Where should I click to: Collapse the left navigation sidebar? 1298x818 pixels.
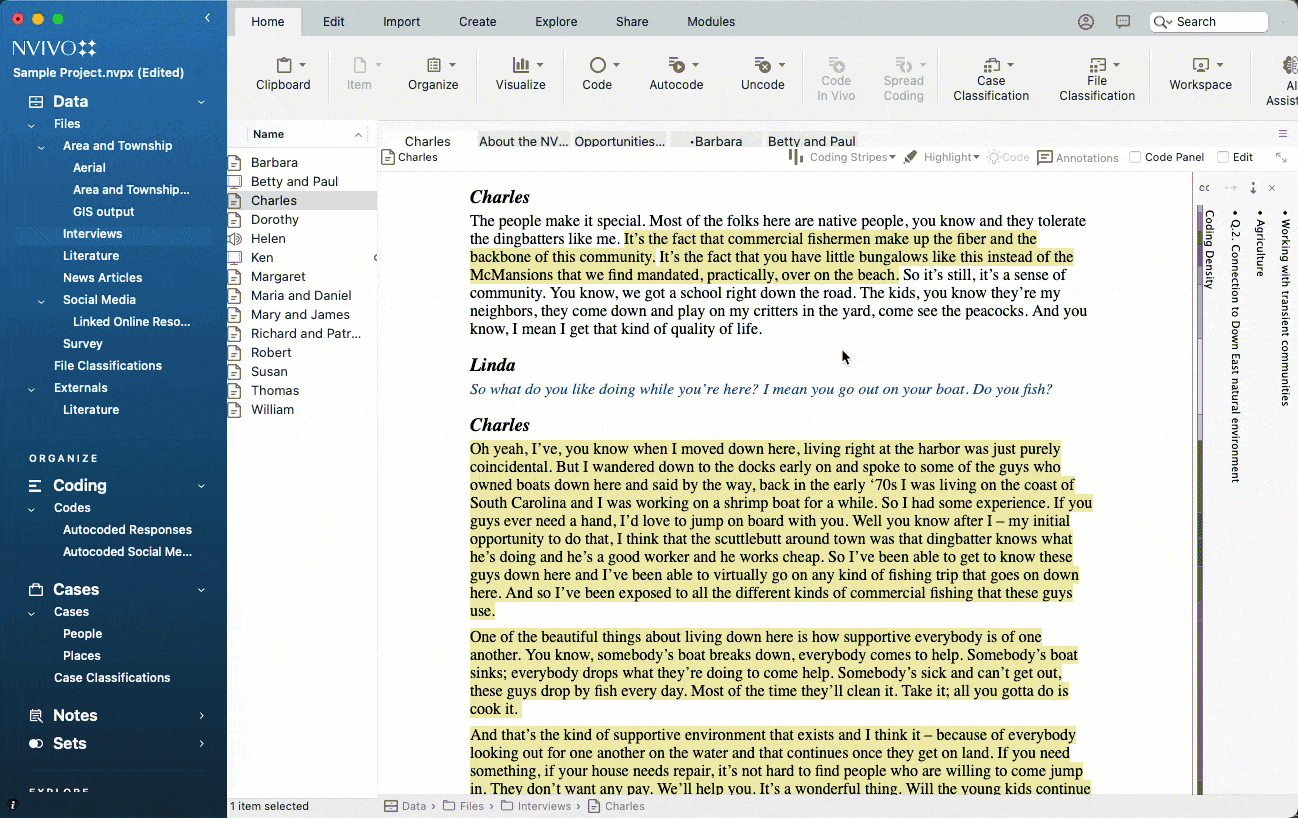pos(207,18)
